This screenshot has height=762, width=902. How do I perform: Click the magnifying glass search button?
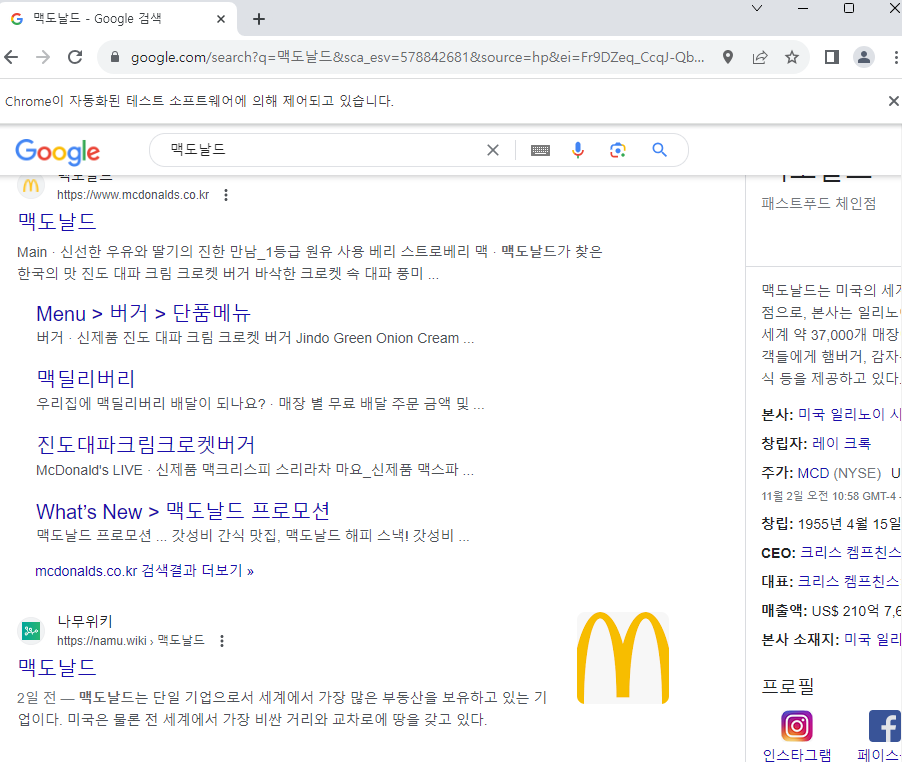tap(659, 149)
